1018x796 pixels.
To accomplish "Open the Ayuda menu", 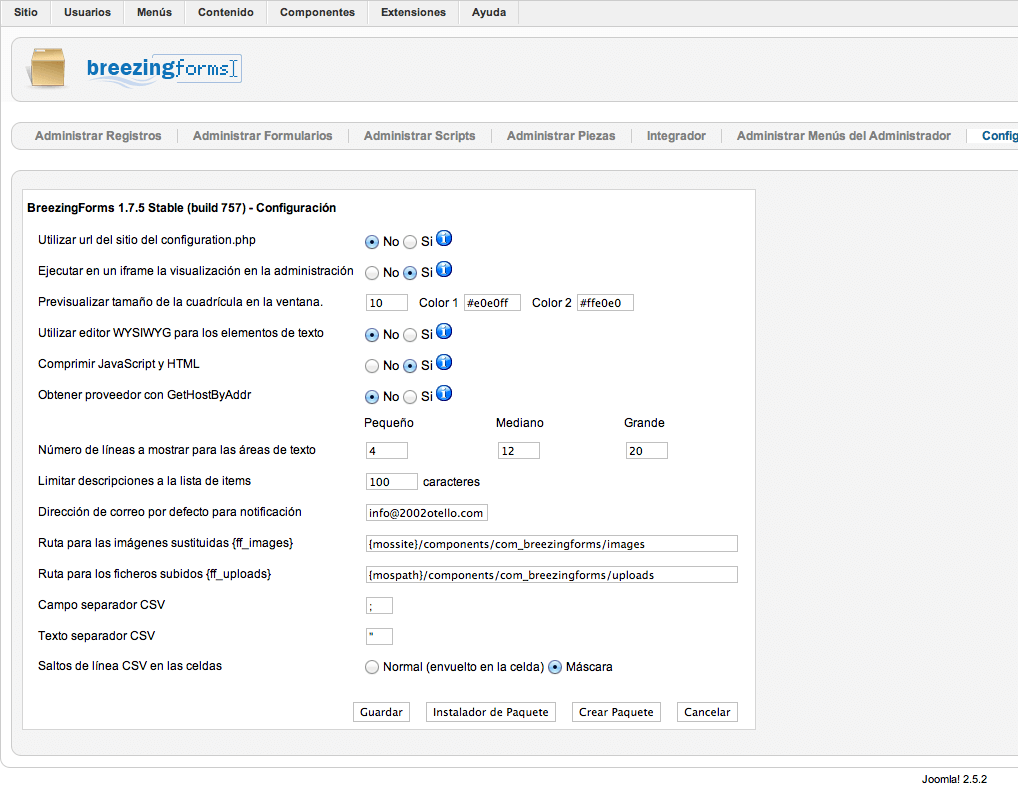I will (489, 12).
